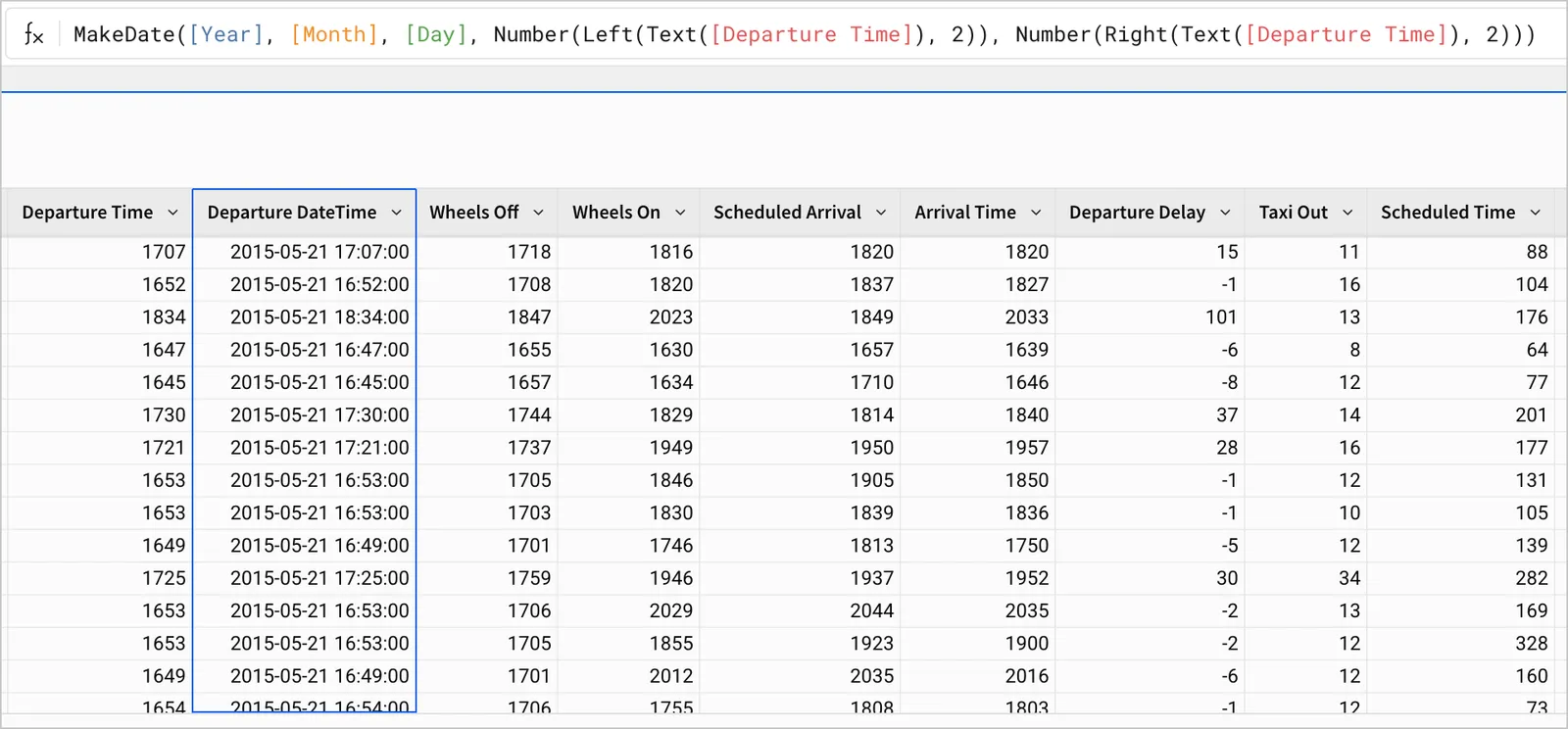Click Scheduled Time cell 328
Image resolution: width=1568 pixels, height=729 pixels.
pyautogui.click(x=1462, y=644)
